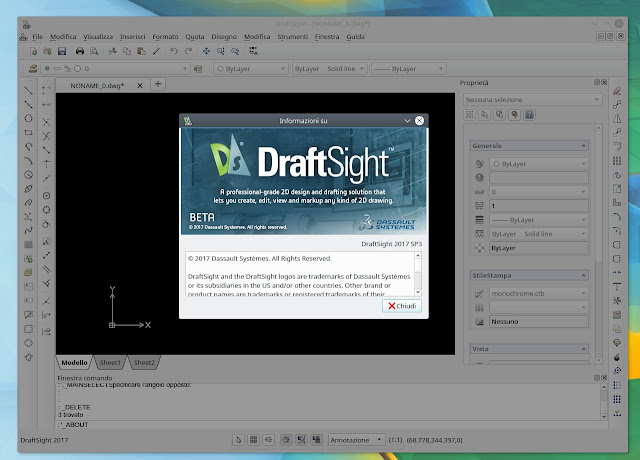Screen dimensions: 640x460
Task: Roll up the Informazioni su dialog chevron
Action: pos(407,120)
